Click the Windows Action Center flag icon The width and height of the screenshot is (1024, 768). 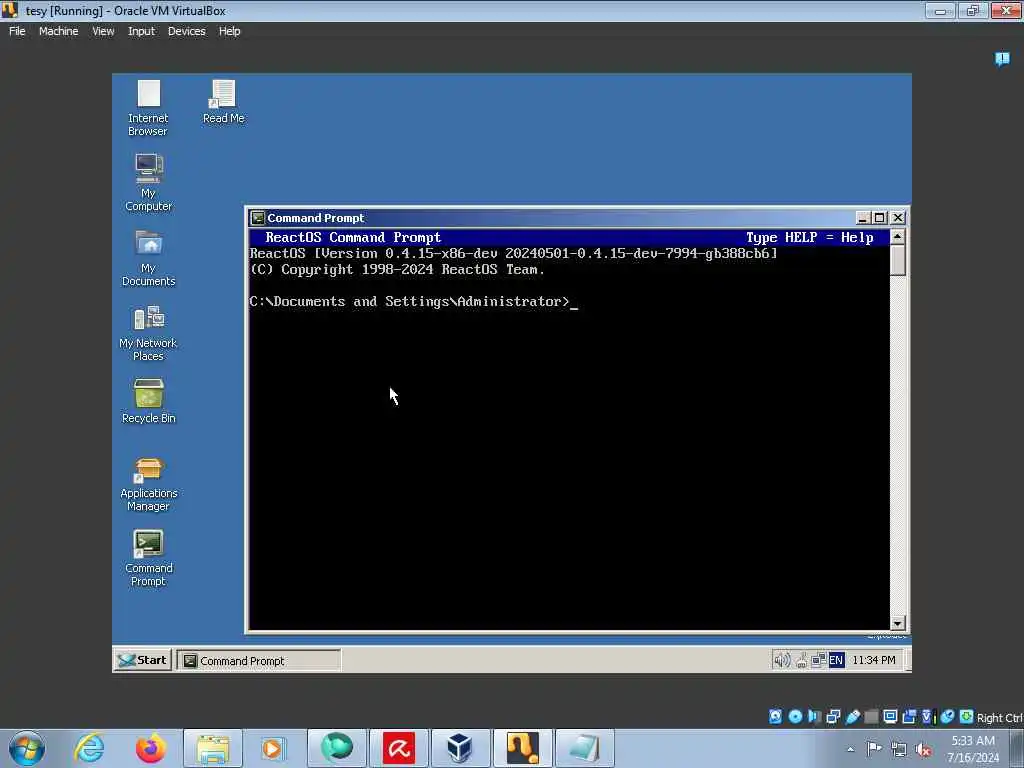tap(874, 748)
